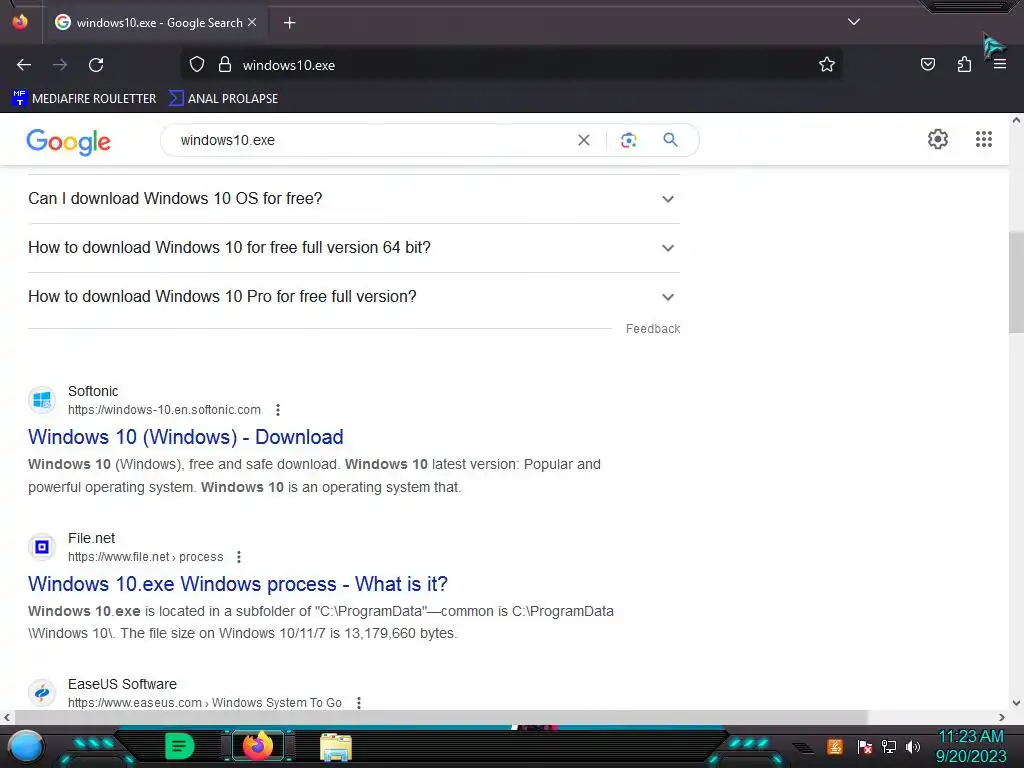Go back to the previous page
Image resolution: width=1024 pixels, height=768 pixels.
[x=24, y=65]
